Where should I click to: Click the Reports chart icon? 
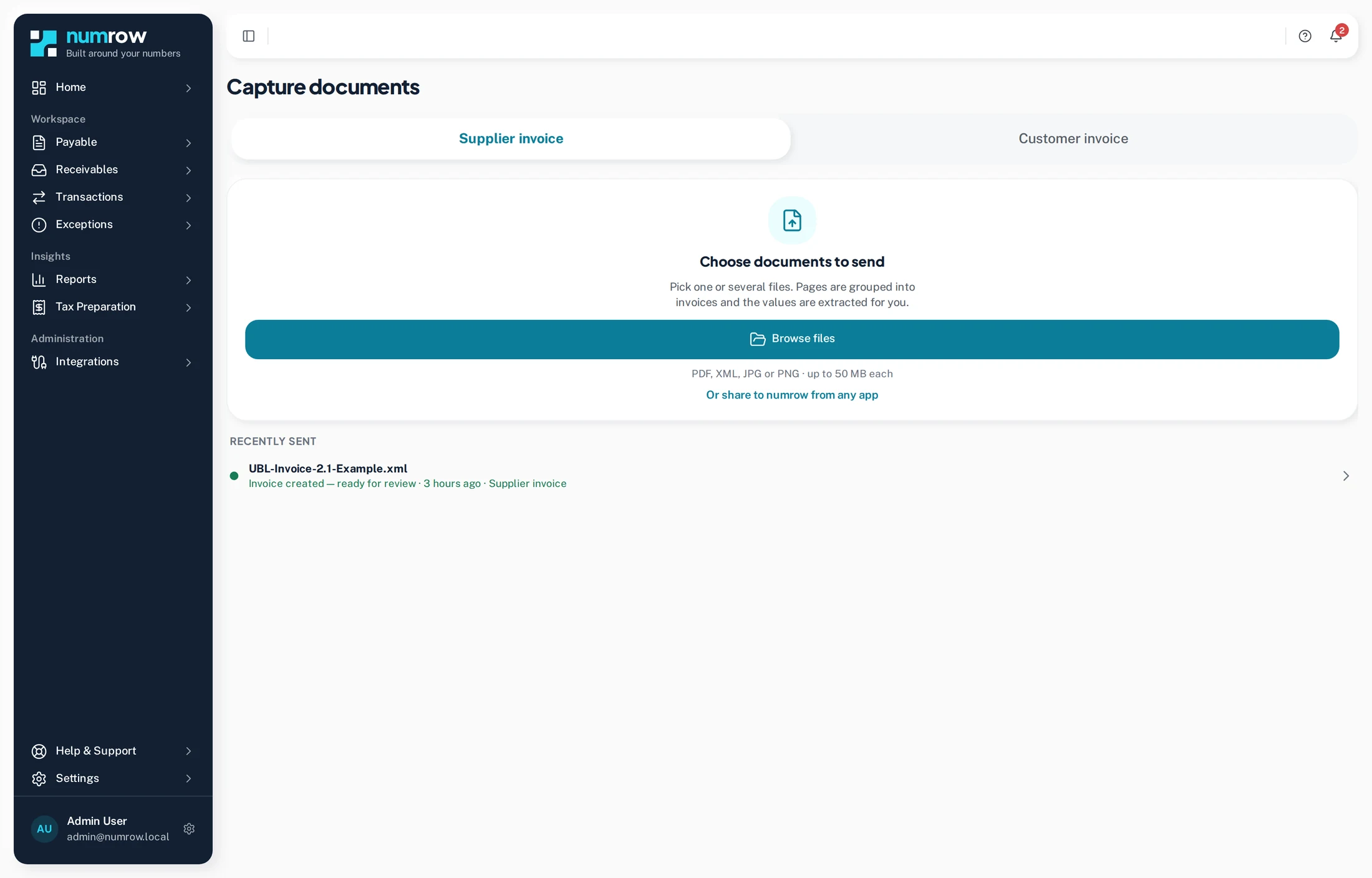tap(39, 280)
